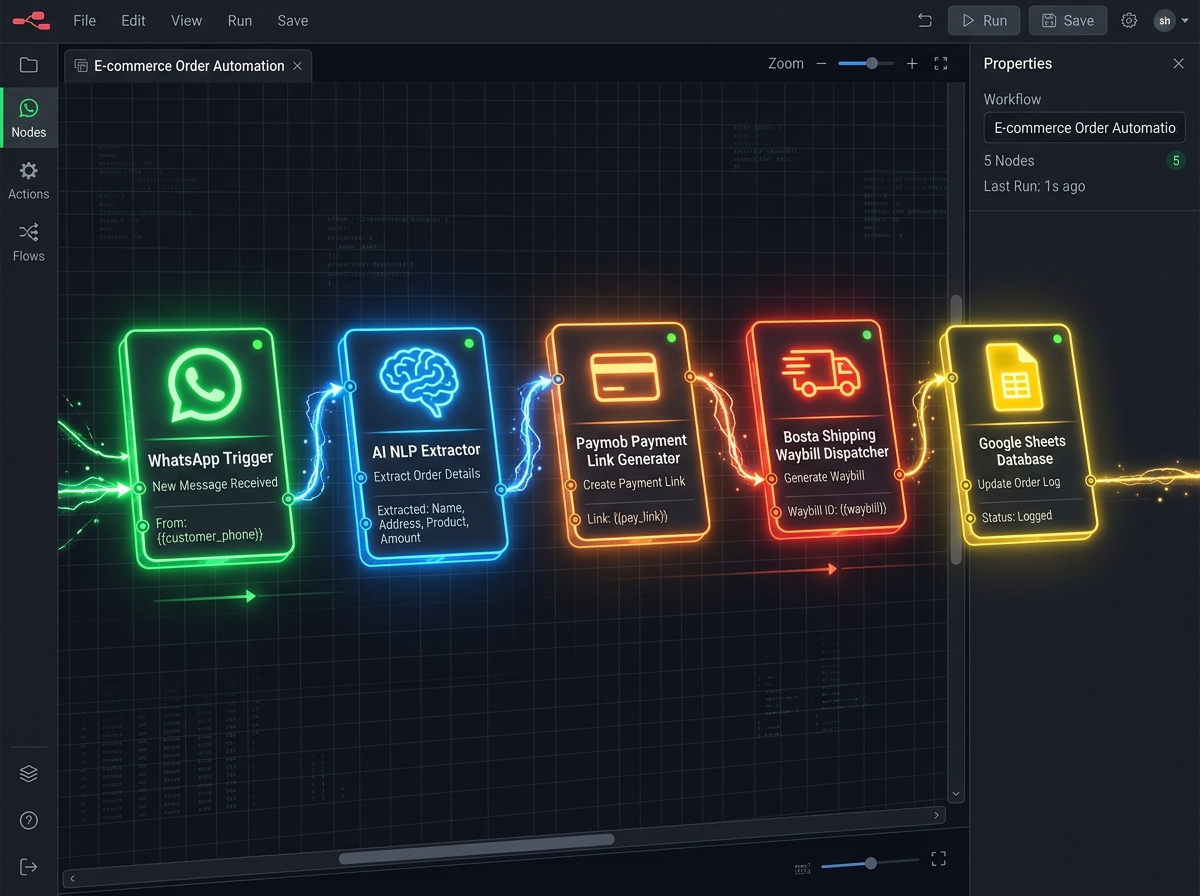Viewport: 1200px width, 896px height.
Task: Click the horizontal scrollbar right arrow
Action: pyautogui.click(x=936, y=816)
